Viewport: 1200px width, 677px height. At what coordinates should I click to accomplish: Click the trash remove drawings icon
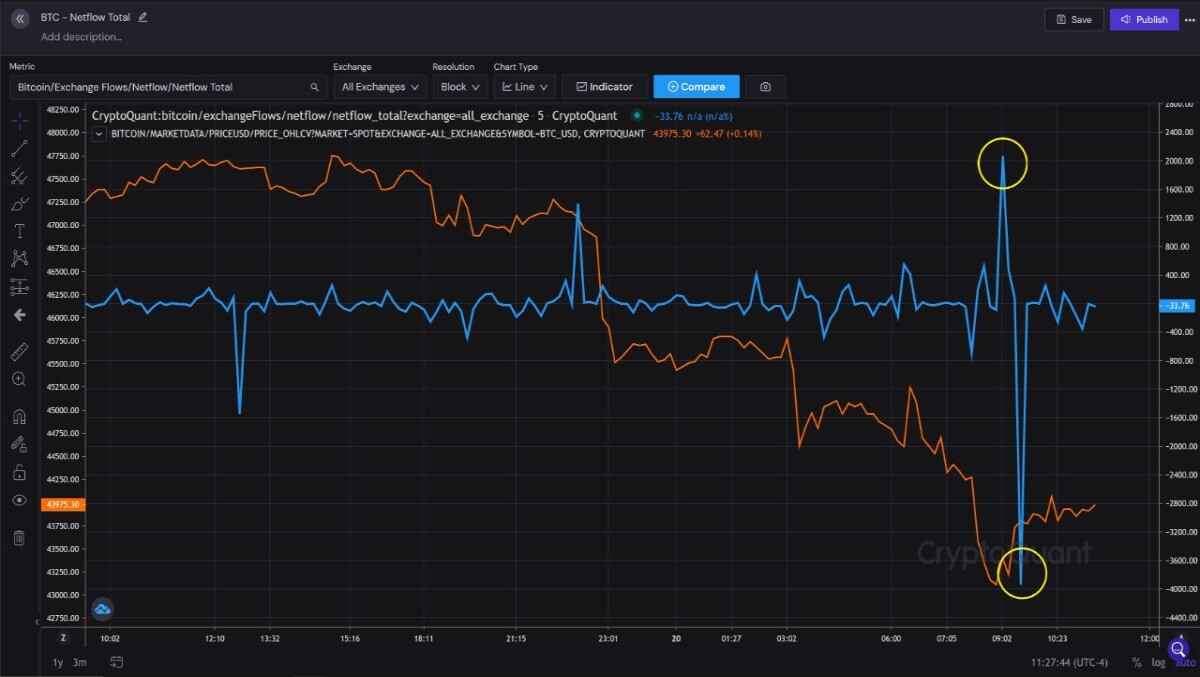pyautogui.click(x=19, y=538)
